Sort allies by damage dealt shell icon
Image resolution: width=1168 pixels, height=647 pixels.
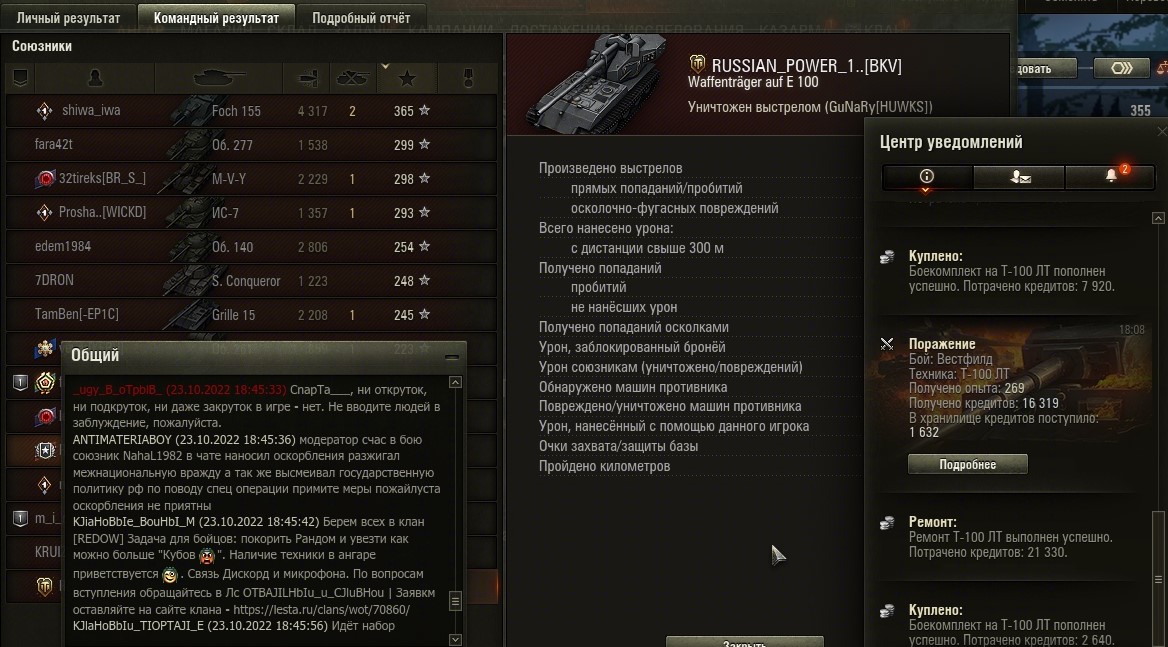(x=307, y=77)
